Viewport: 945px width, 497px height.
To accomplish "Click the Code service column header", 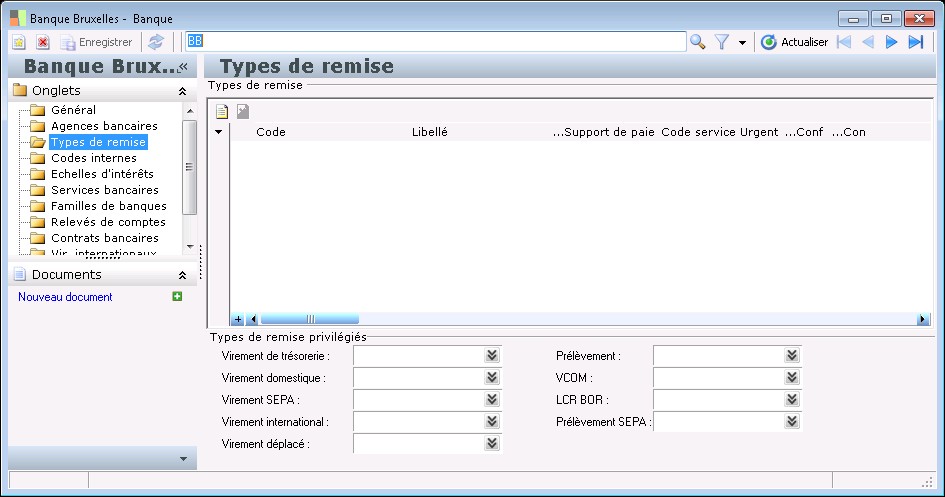I will [x=699, y=132].
